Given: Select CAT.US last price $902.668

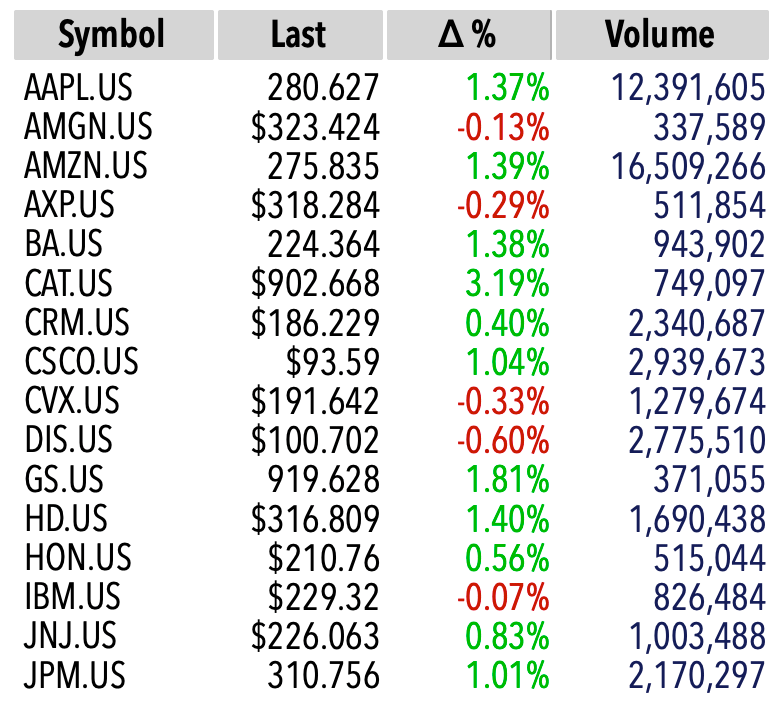Looking at the screenshot, I should pyautogui.click(x=315, y=284).
